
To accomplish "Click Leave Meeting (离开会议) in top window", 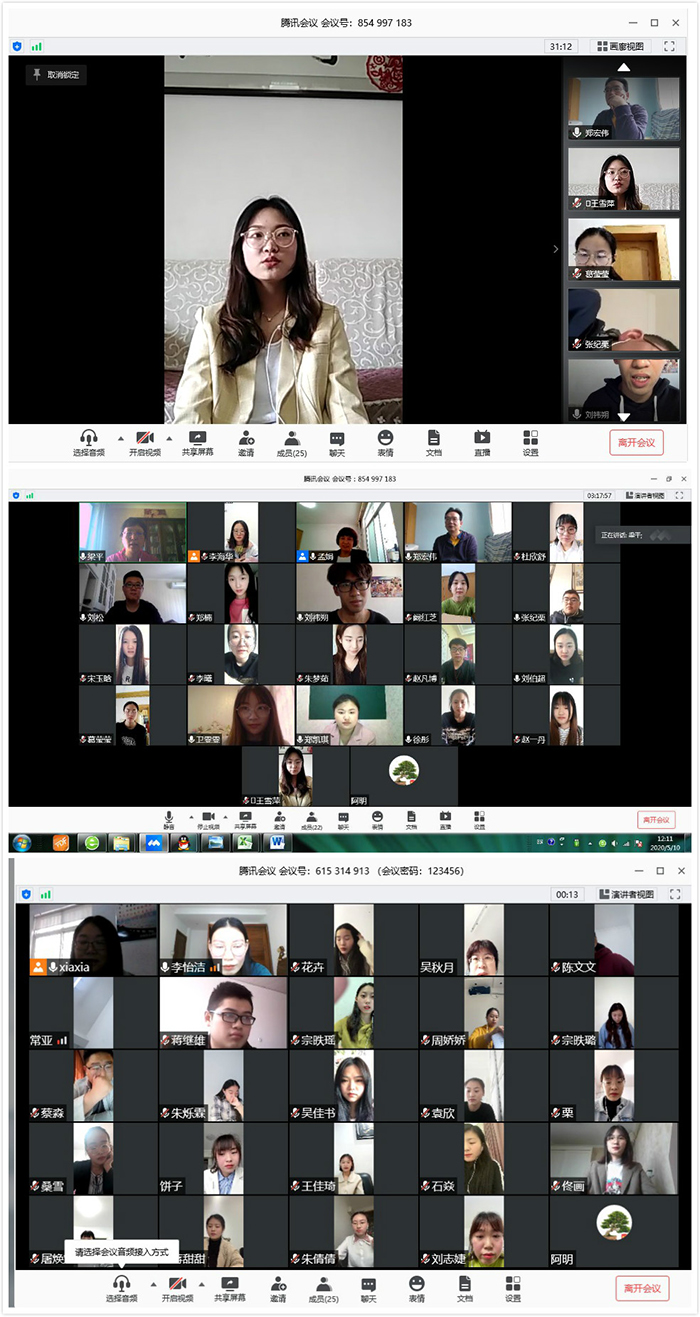I will (x=636, y=443).
